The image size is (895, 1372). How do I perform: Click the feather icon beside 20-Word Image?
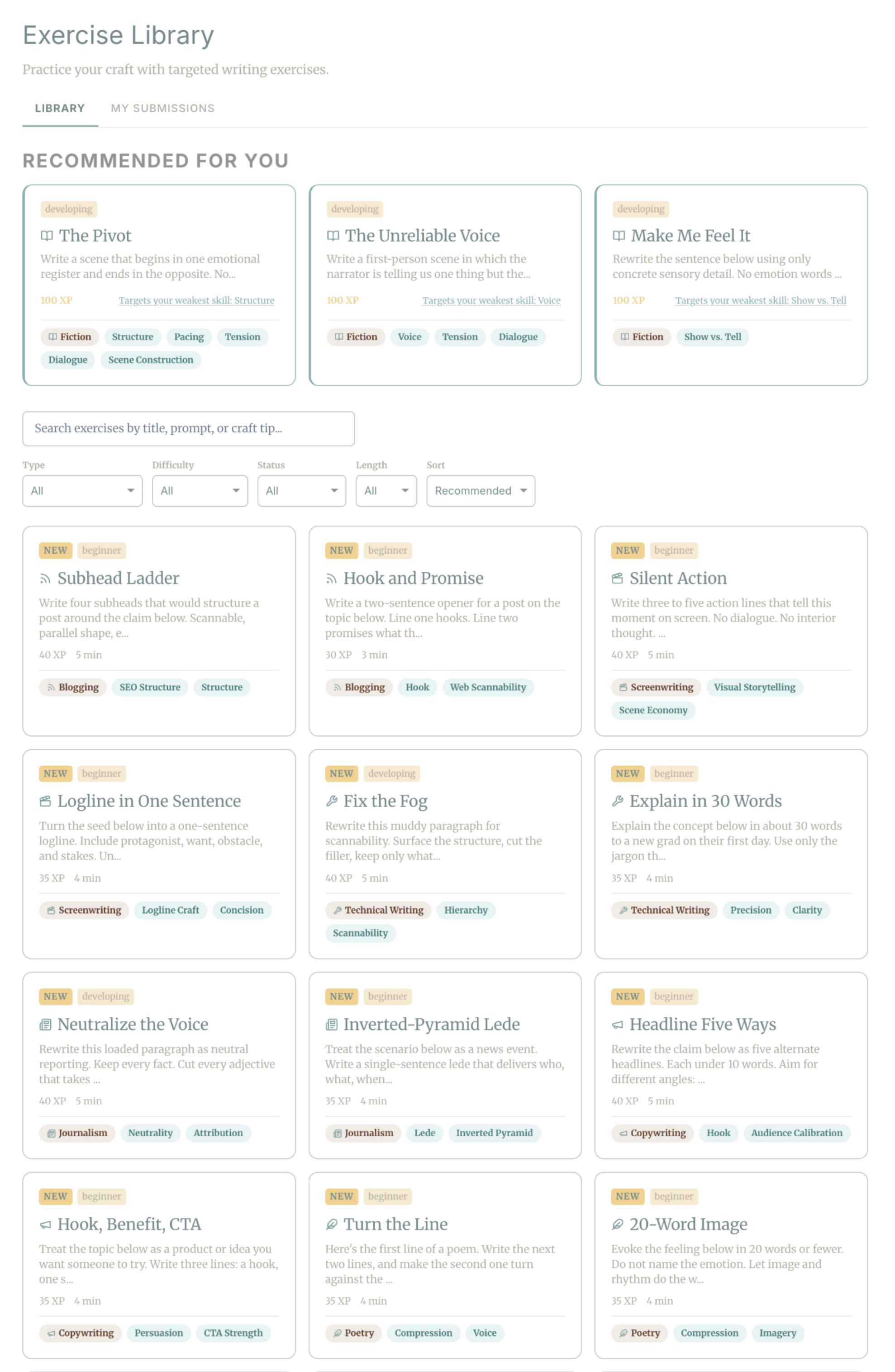pyautogui.click(x=617, y=1225)
